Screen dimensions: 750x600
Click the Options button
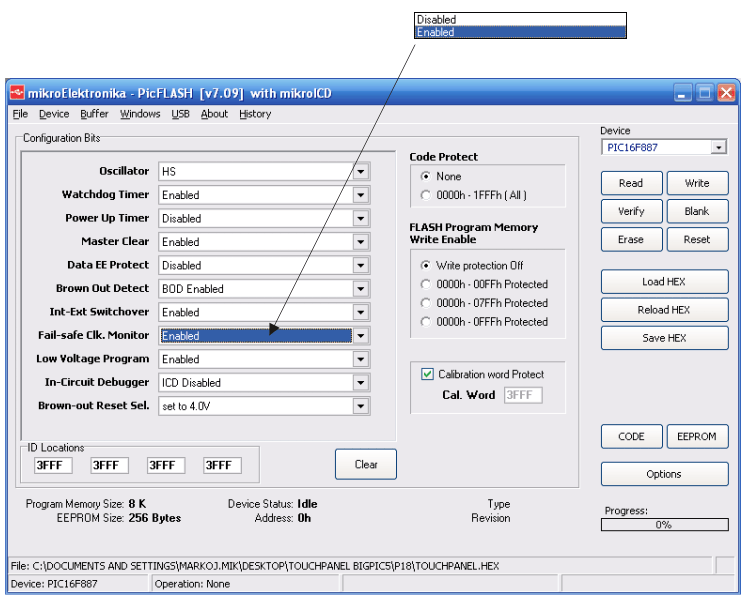pyautogui.click(x=664, y=474)
